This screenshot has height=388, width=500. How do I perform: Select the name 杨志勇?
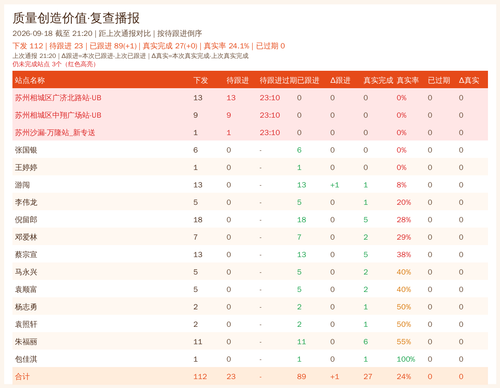click(x=26, y=307)
